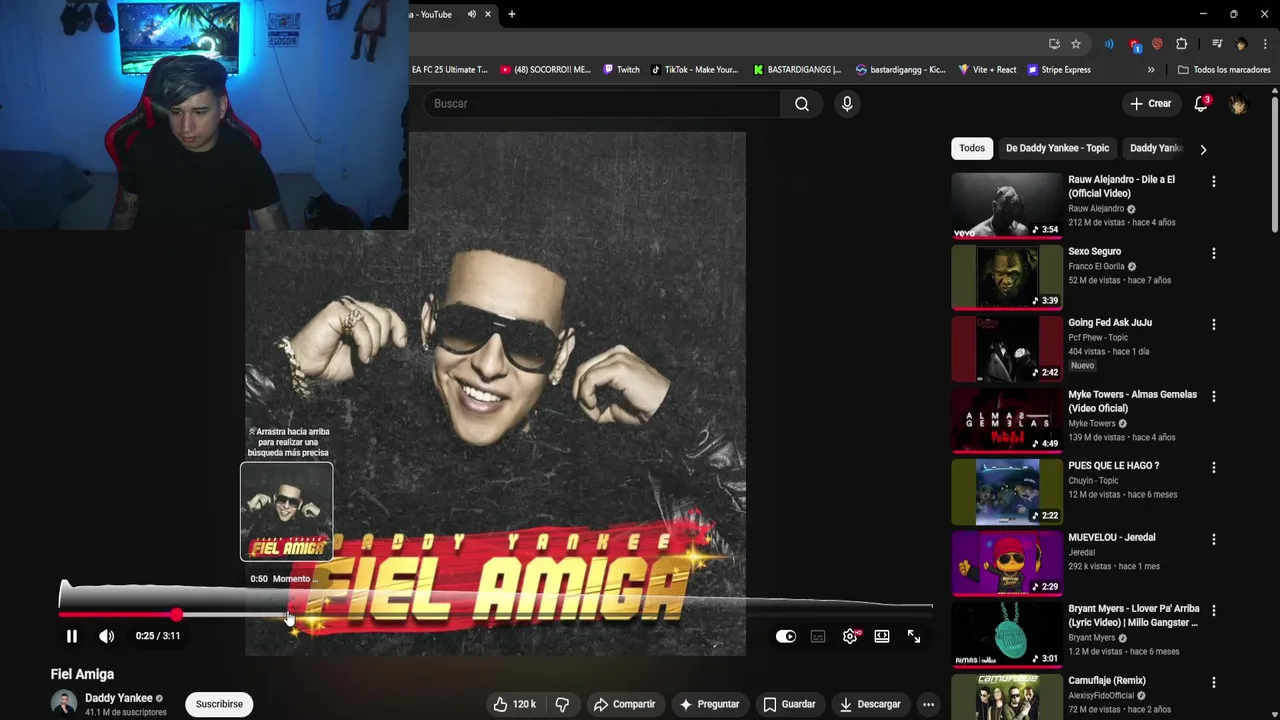This screenshot has height=720, width=1280.
Task: Show more filter chips with right arrow
Action: 1203,149
